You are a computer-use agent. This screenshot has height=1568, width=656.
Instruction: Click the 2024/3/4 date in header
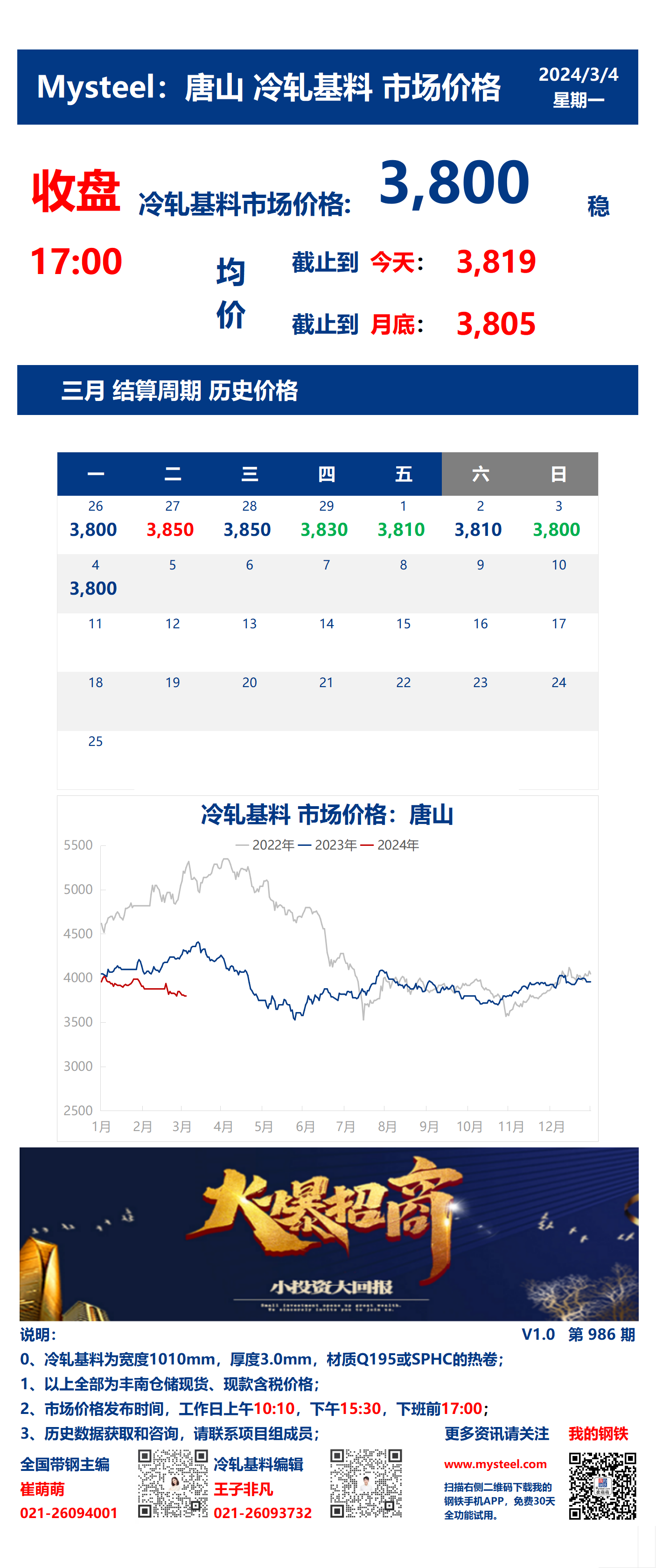[578, 74]
